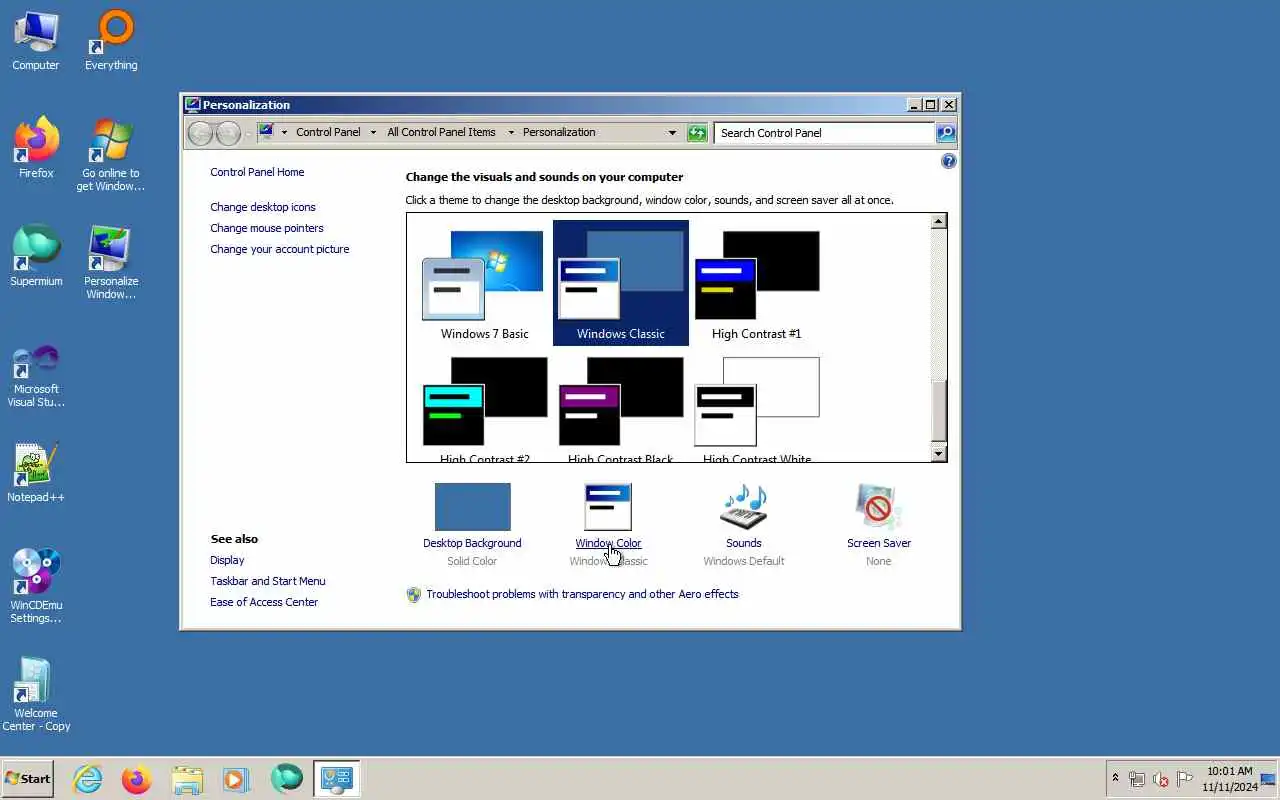Screen dimensions: 1280x800
Task: Open the Start menu
Action: pyautogui.click(x=27, y=779)
